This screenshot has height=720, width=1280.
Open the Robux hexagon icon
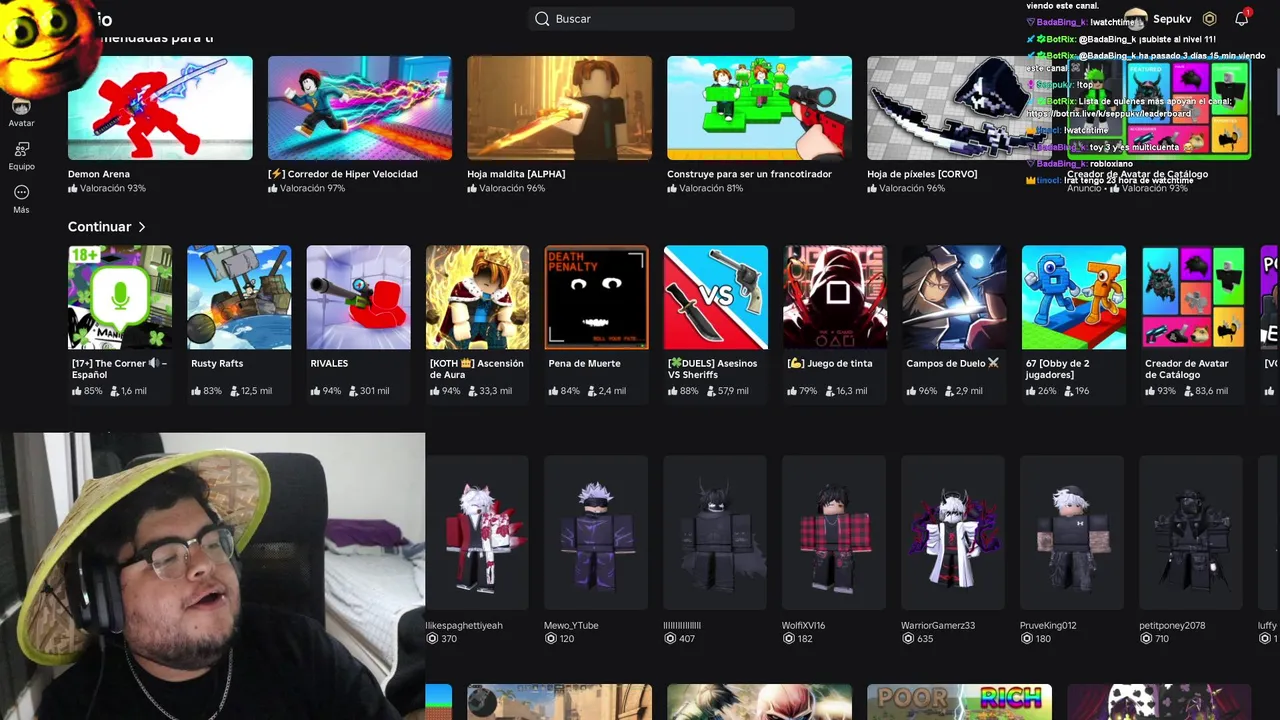click(1209, 19)
